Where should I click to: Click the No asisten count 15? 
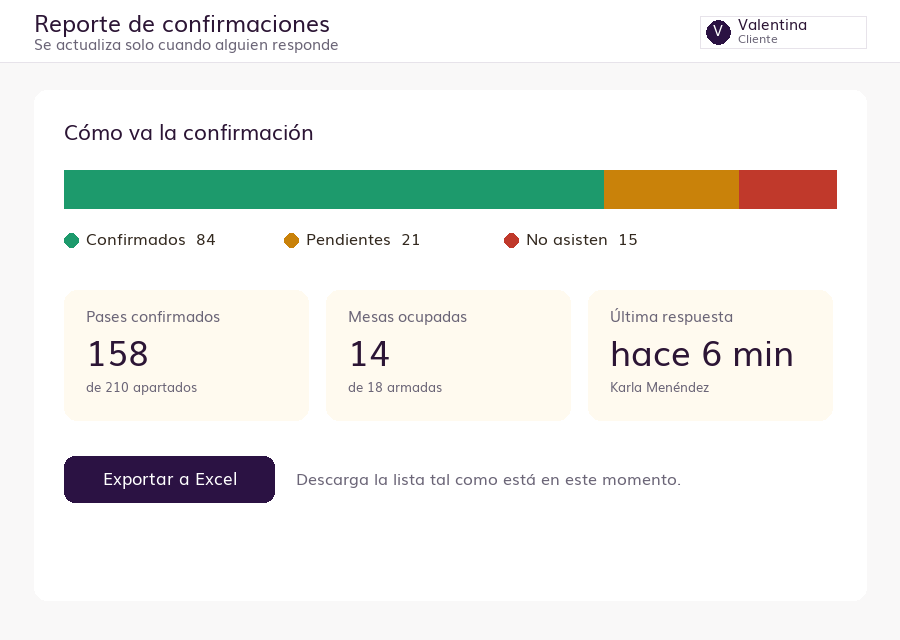[628, 240]
